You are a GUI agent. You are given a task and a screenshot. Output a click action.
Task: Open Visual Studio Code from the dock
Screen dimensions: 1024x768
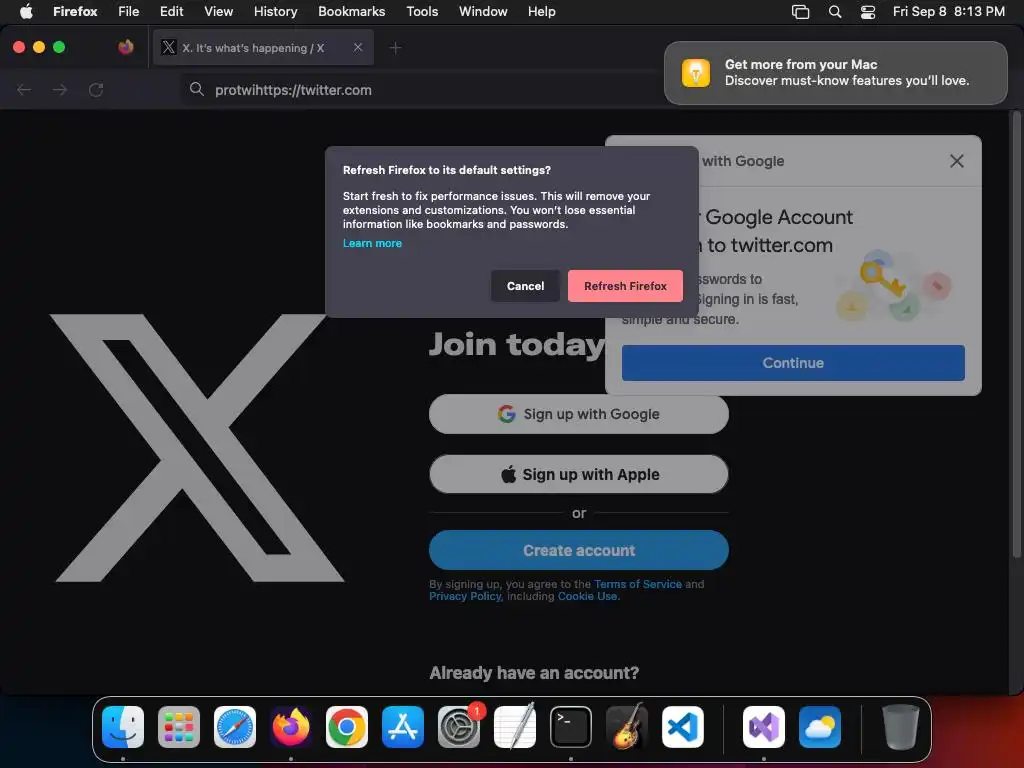(x=682, y=727)
